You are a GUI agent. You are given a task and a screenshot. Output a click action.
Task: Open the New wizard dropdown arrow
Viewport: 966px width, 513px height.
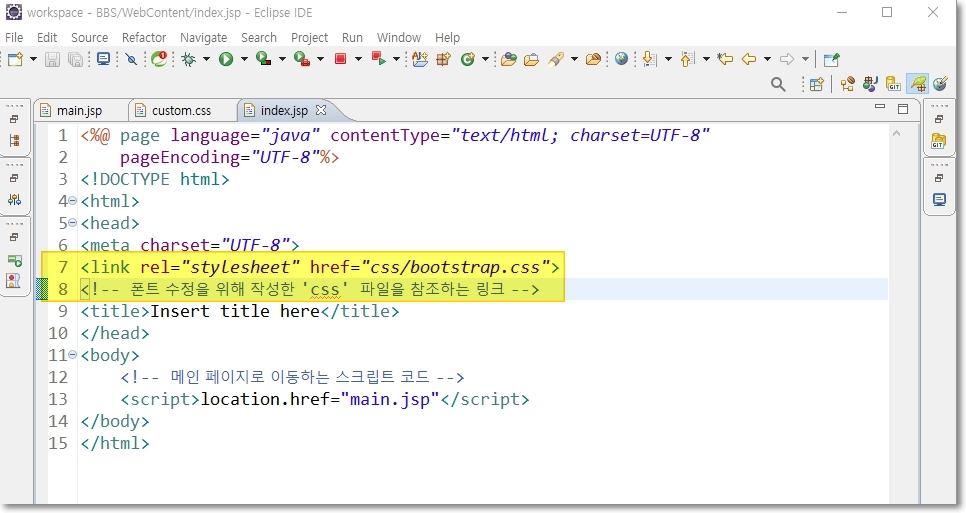(x=33, y=59)
